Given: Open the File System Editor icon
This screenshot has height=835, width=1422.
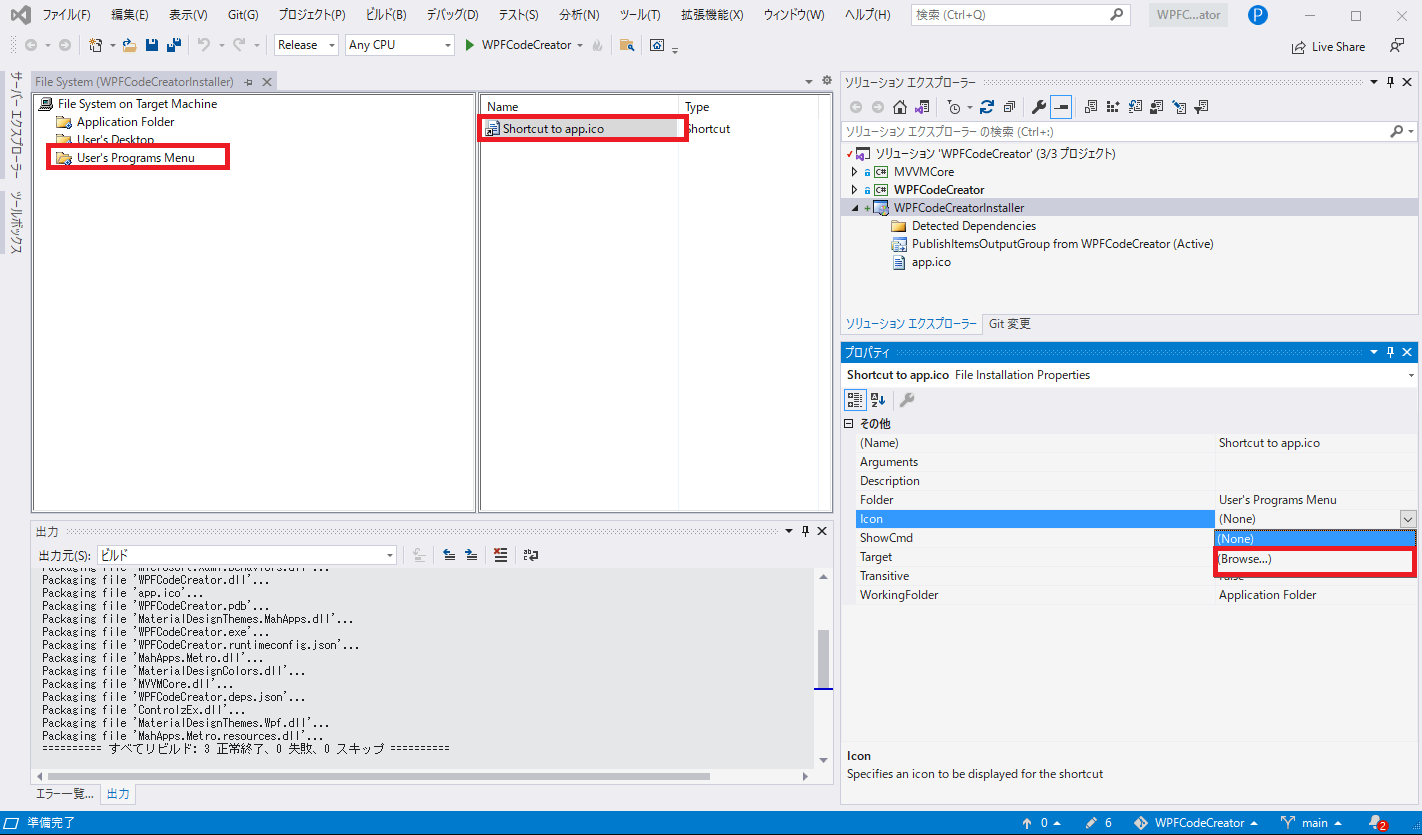Looking at the screenshot, I should point(1090,107).
